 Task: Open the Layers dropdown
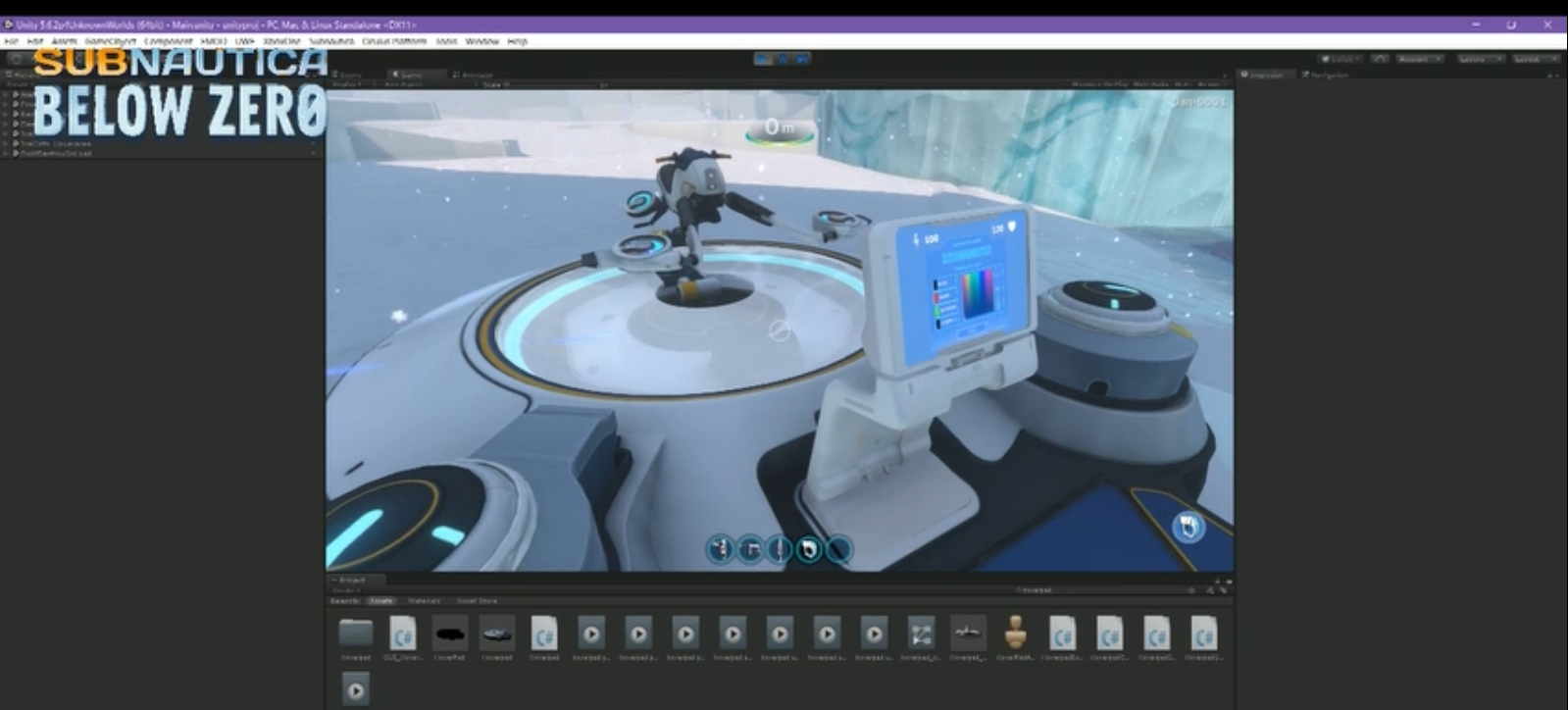tap(1480, 59)
